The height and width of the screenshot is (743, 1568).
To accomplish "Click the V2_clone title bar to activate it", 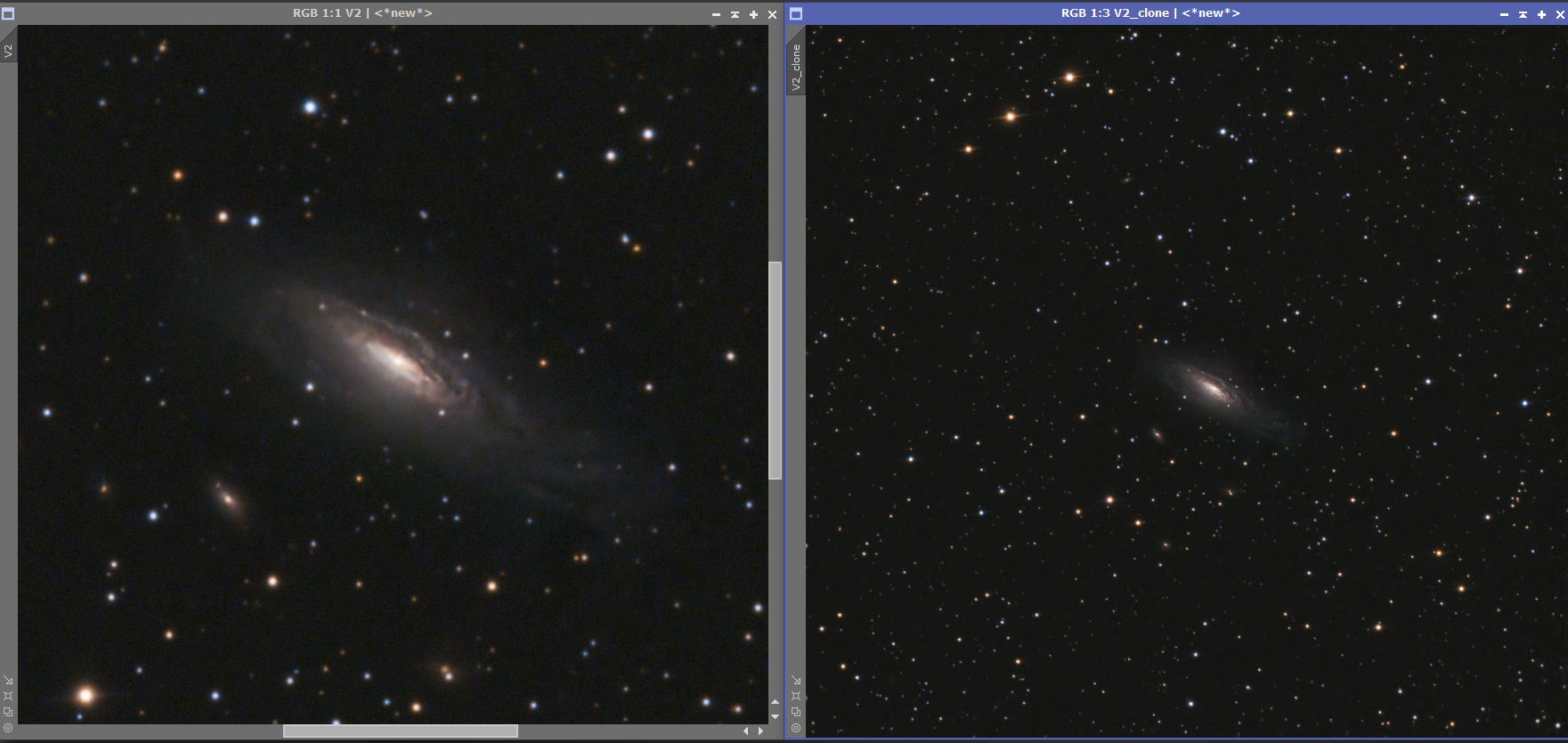I will tap(1150, 13).
